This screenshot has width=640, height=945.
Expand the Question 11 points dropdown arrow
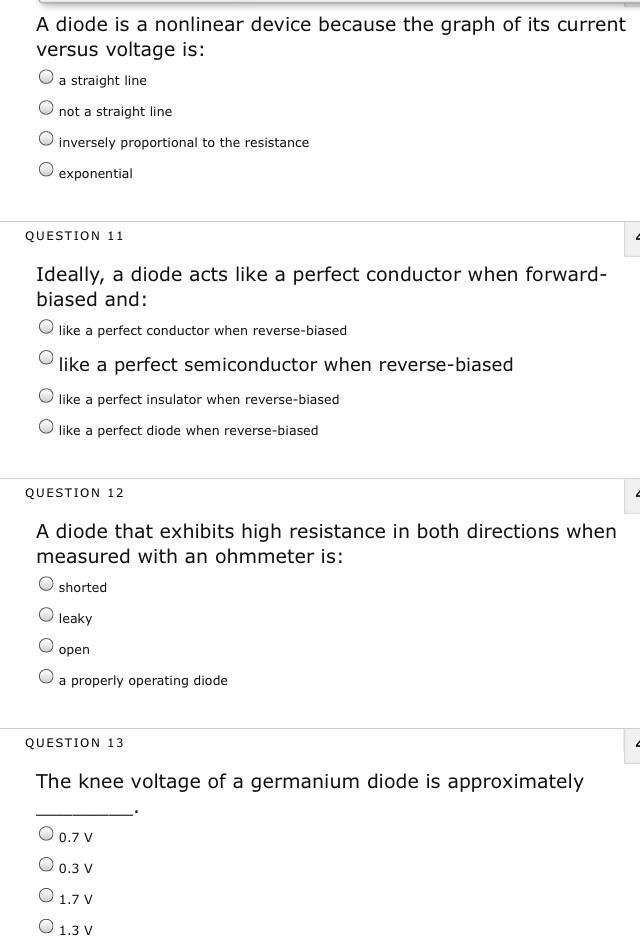click(632, 239)
